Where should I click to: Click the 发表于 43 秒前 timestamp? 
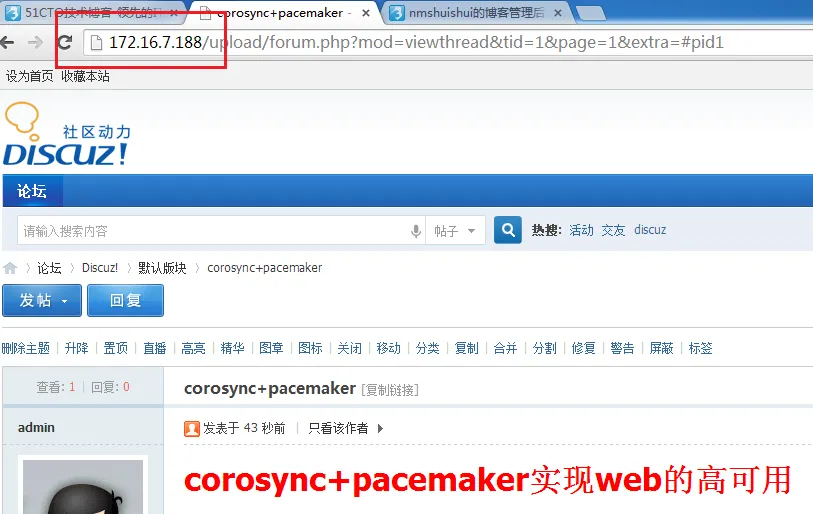(244, 428)
